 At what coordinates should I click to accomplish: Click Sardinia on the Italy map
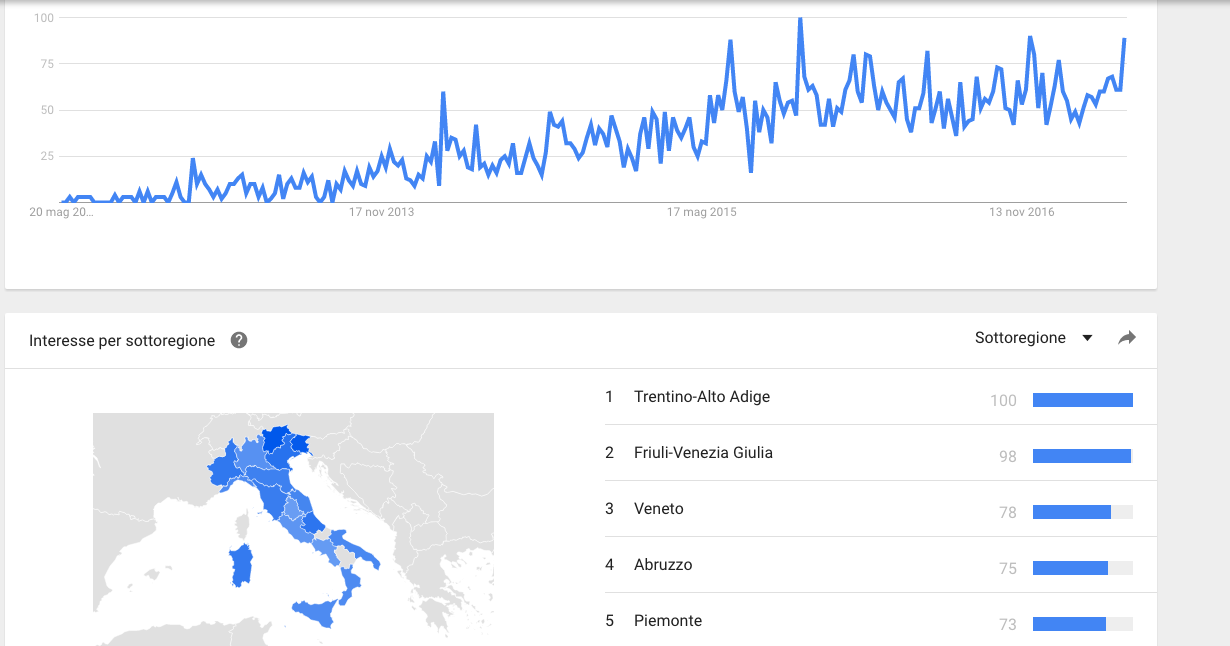pos(241,567)
